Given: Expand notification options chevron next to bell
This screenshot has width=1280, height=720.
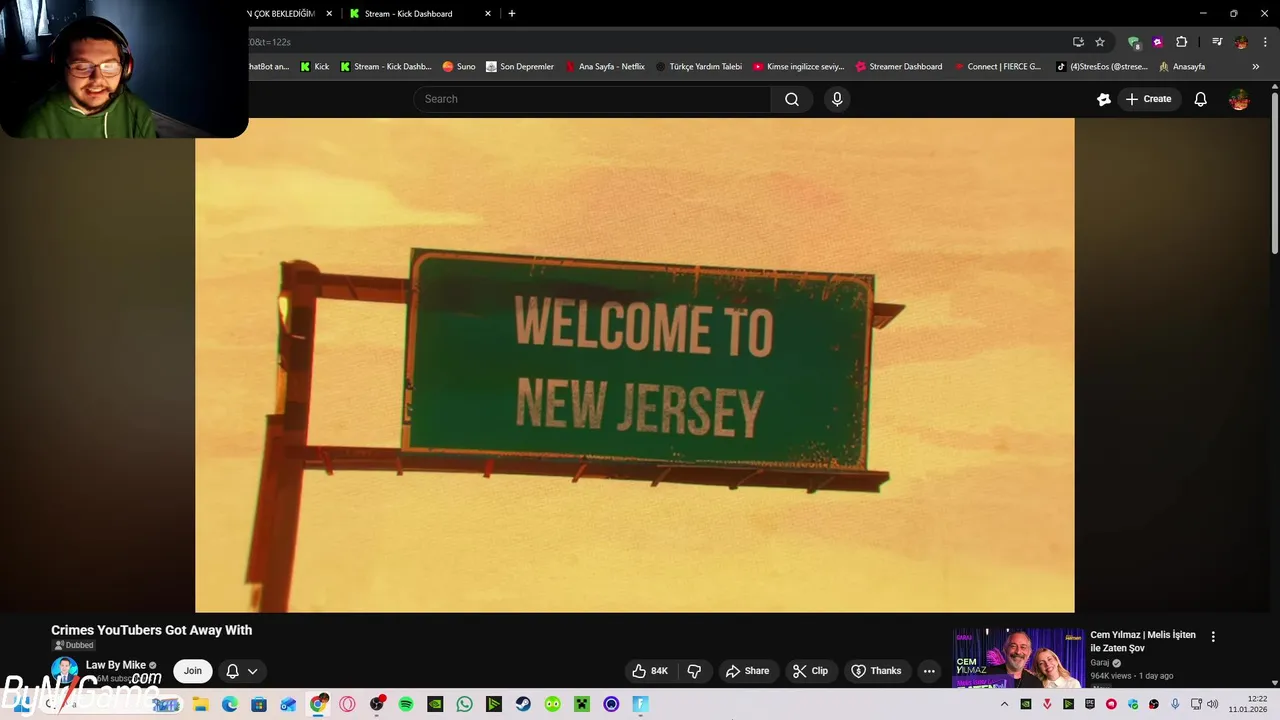Looking at the screenshot, I should point(253,671).
